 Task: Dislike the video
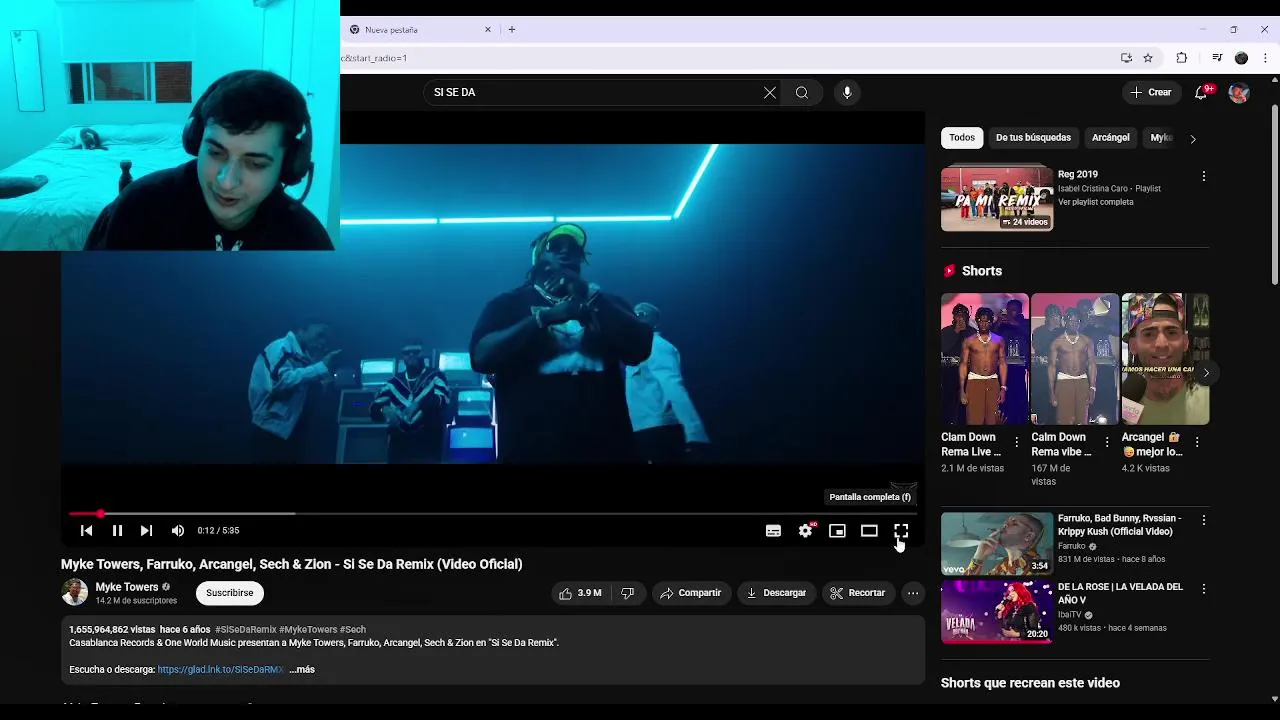628,593
